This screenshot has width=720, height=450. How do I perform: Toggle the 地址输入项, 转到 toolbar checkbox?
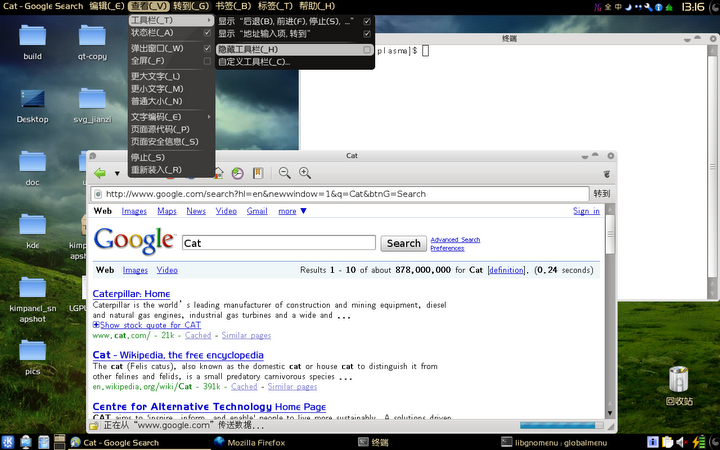pyautogui.click(x=367, y=34)
